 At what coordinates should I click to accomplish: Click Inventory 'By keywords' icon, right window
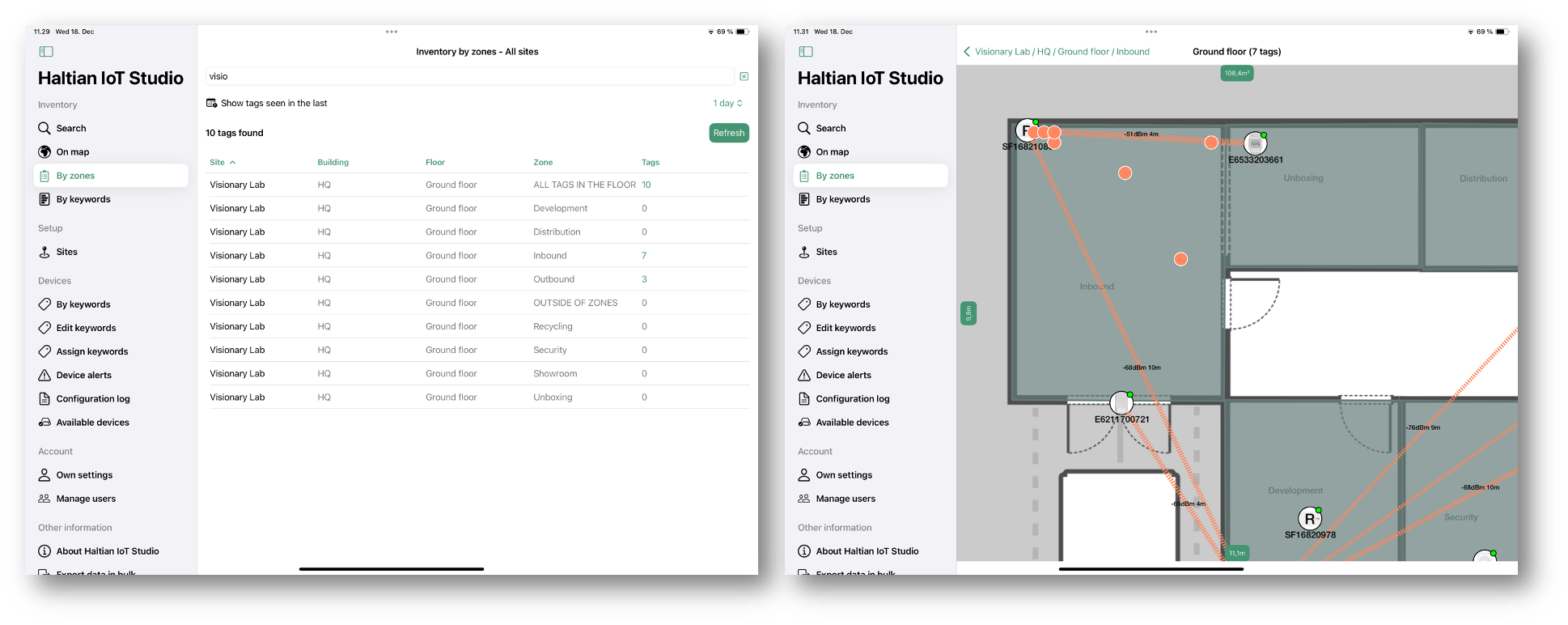[x=804, y=199]
